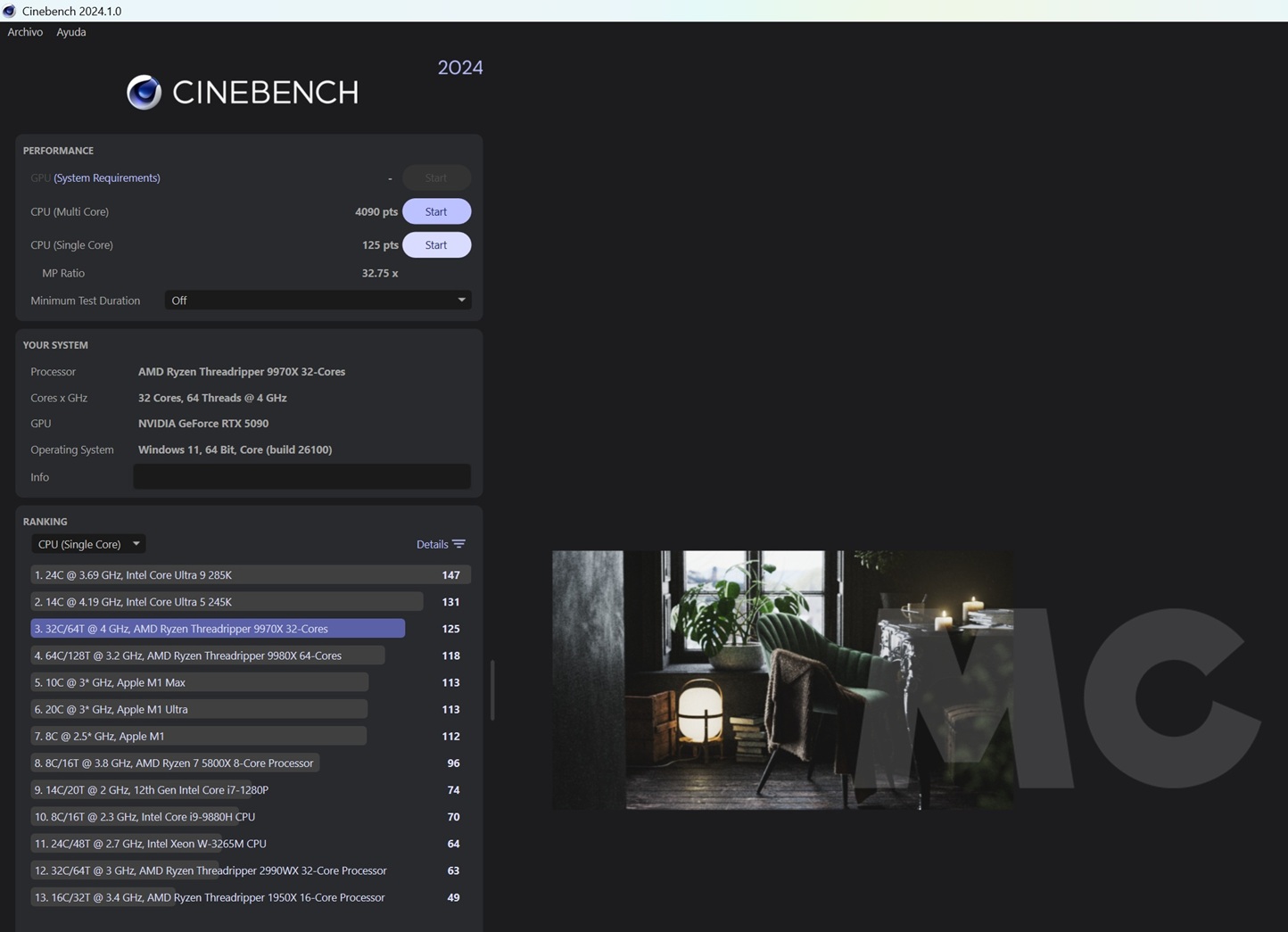Screen dimensions: 1288x932
Task: Select the Apple M1 Max ranking row
Action: point(199,682)
